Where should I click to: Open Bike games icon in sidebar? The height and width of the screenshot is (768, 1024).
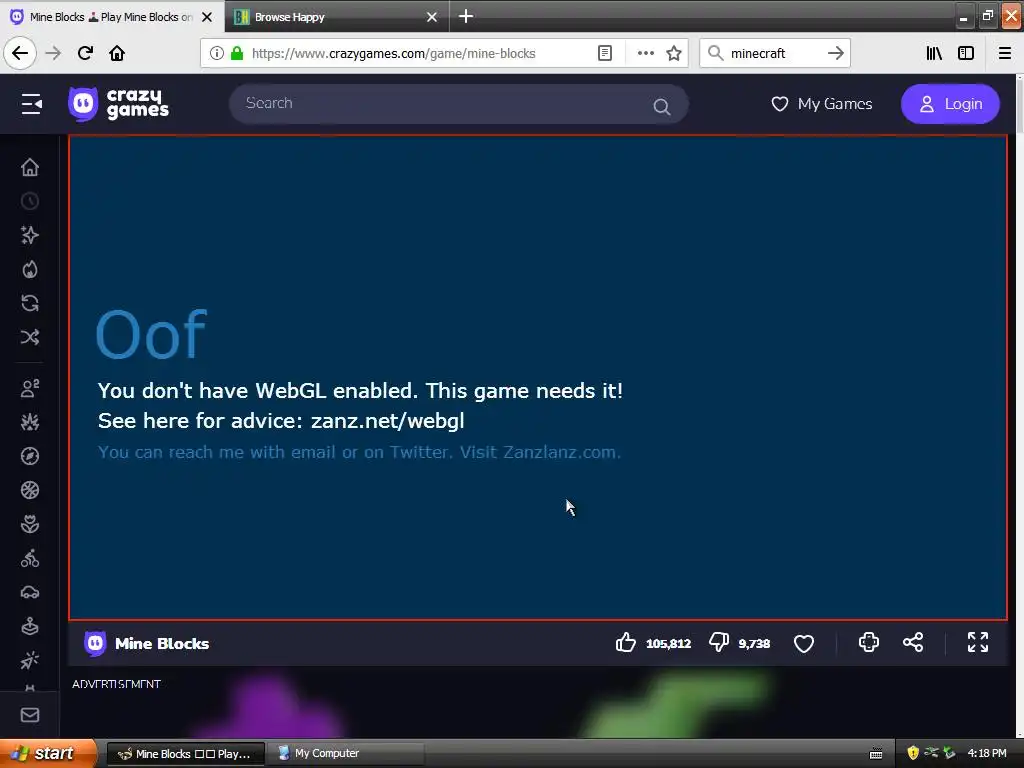tap(30, 558)
